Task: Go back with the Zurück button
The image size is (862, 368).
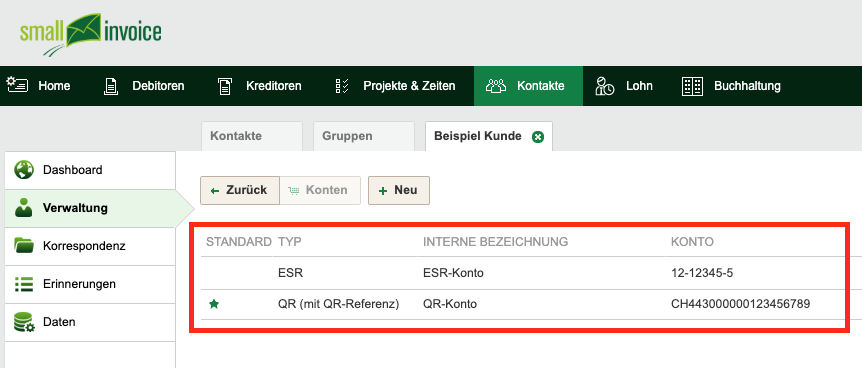Action: [x=240, y=190]
